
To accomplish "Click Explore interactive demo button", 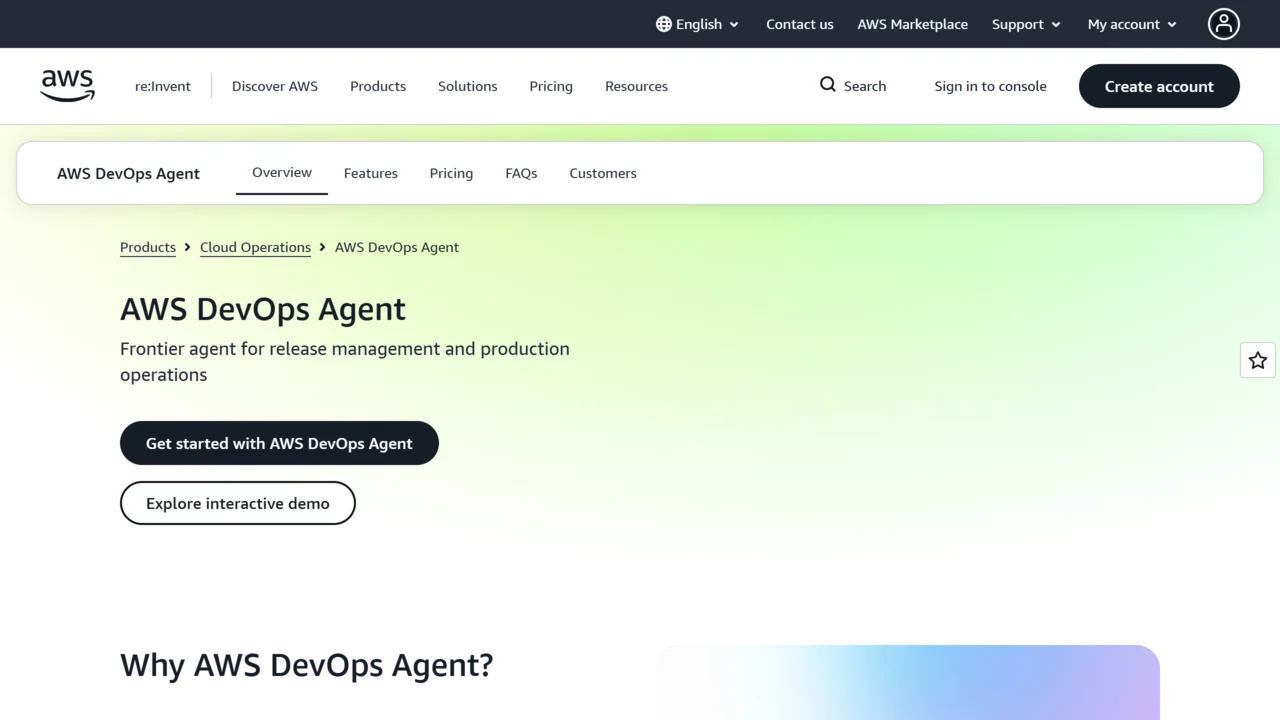I will [238, 503].
